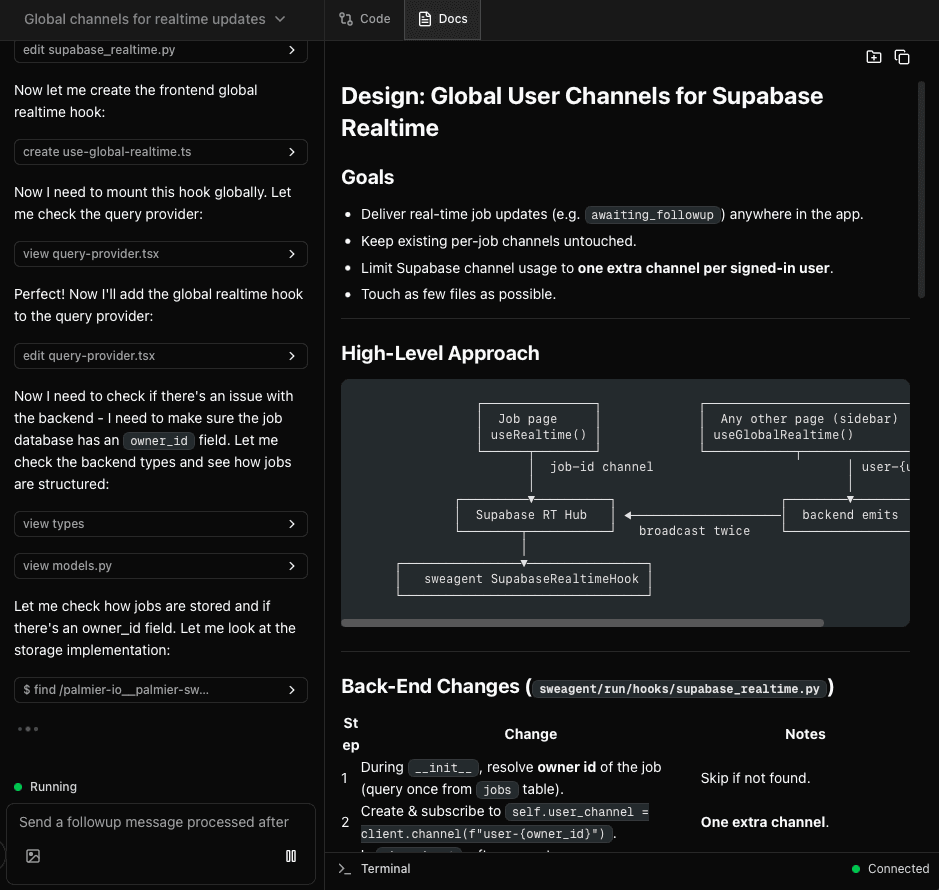Click the document title heading

coord(582,112)
